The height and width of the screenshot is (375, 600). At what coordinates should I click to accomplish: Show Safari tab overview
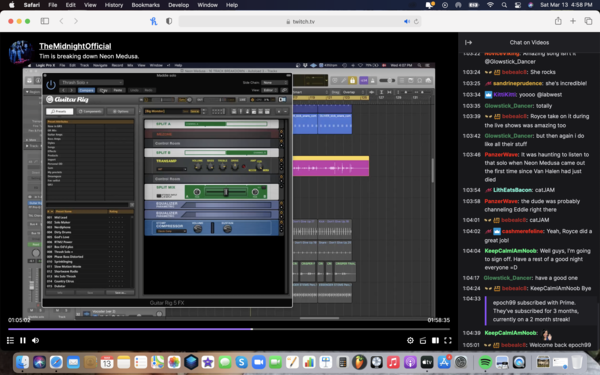tap(588, 21)
